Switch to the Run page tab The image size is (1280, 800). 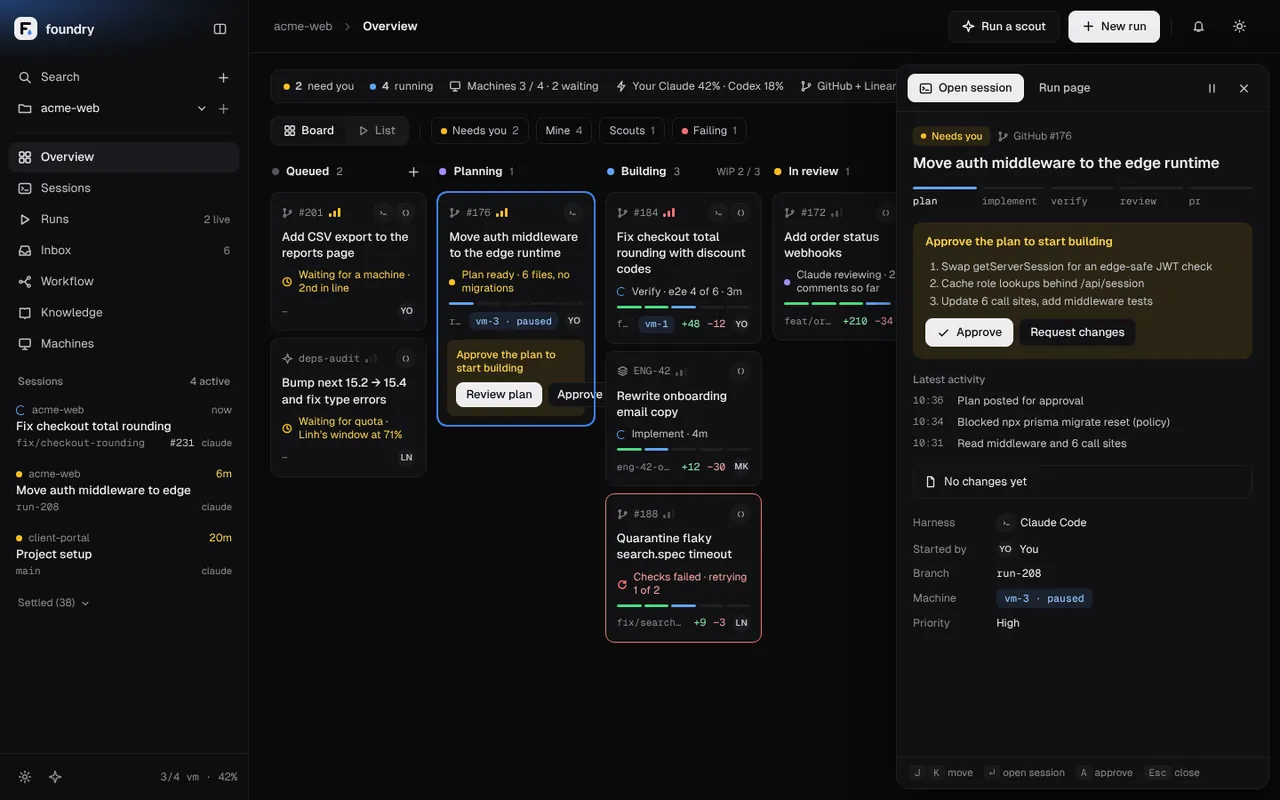click(x=1064, y=88)
